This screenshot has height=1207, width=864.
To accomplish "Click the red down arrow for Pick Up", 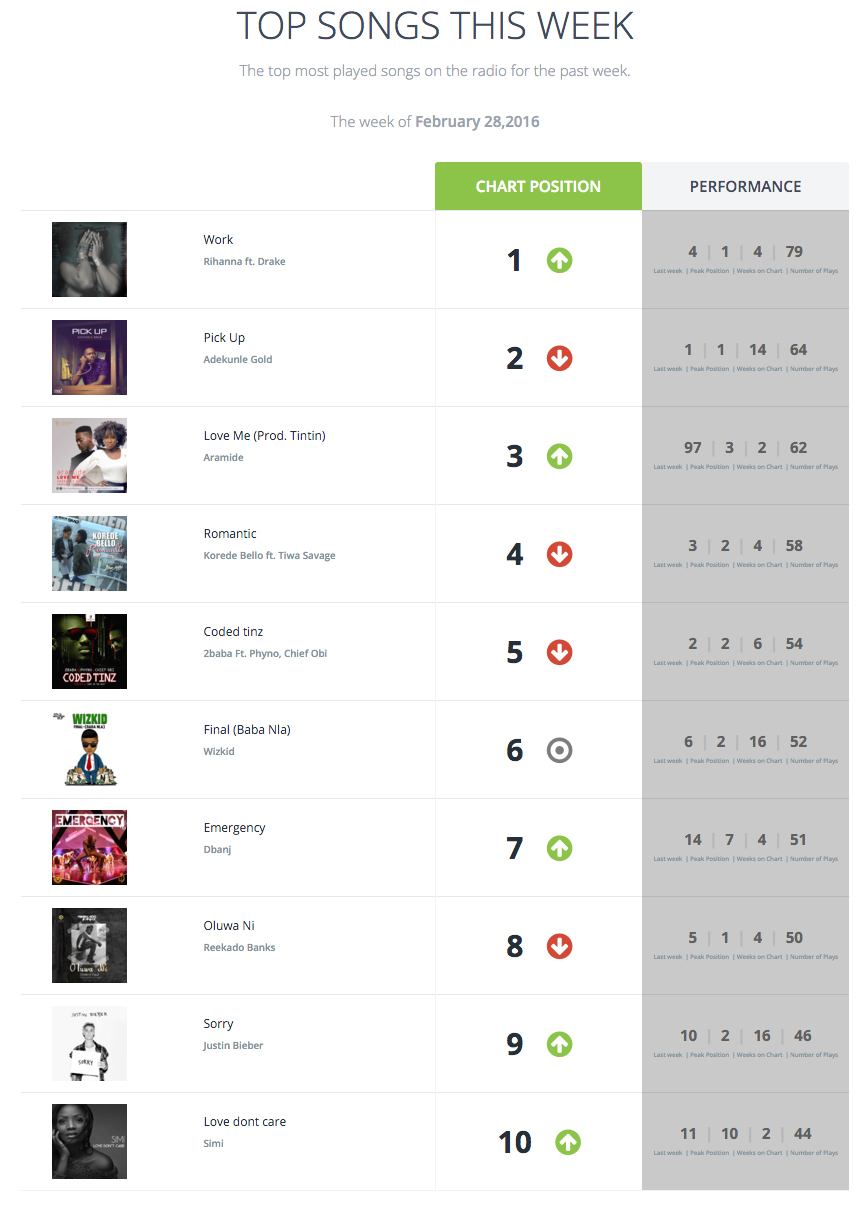I will point(559,359).
